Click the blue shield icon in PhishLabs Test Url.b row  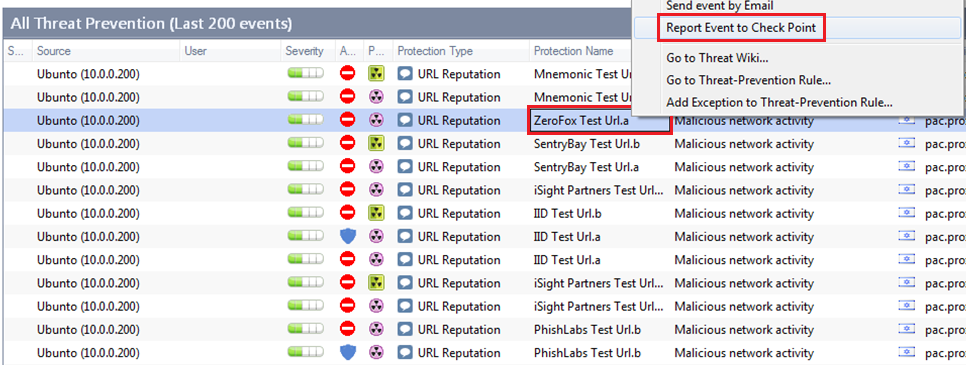pyautogui.click(x=348, y=353)
